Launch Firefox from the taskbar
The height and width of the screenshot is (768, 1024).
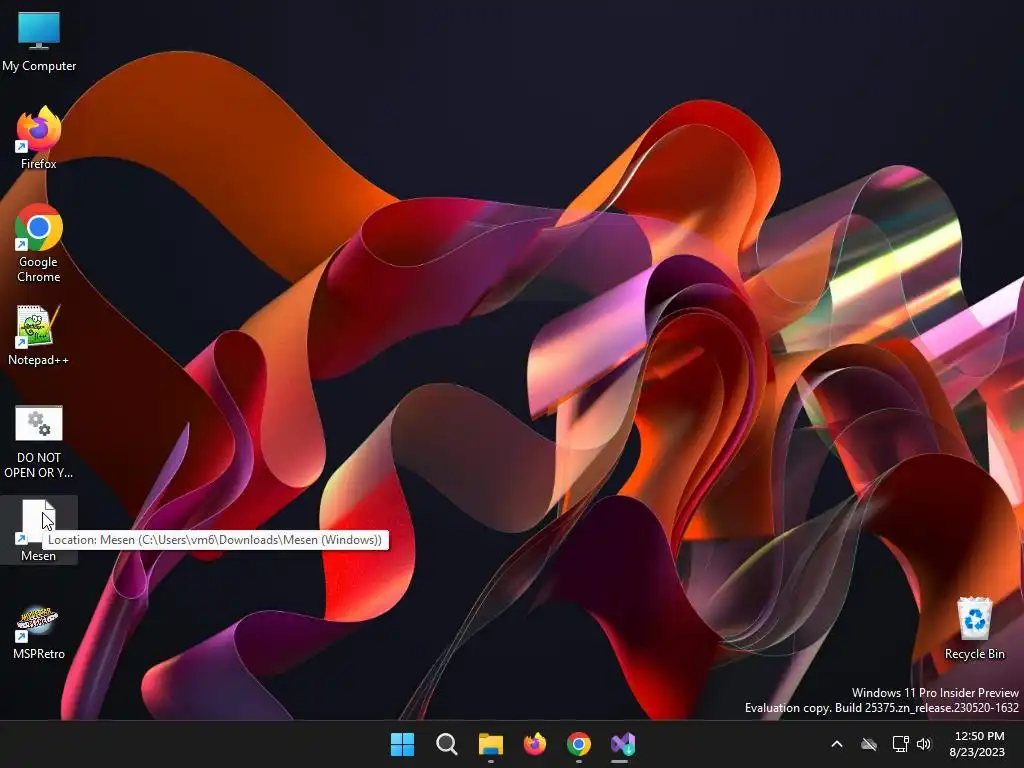coord(535,744)
